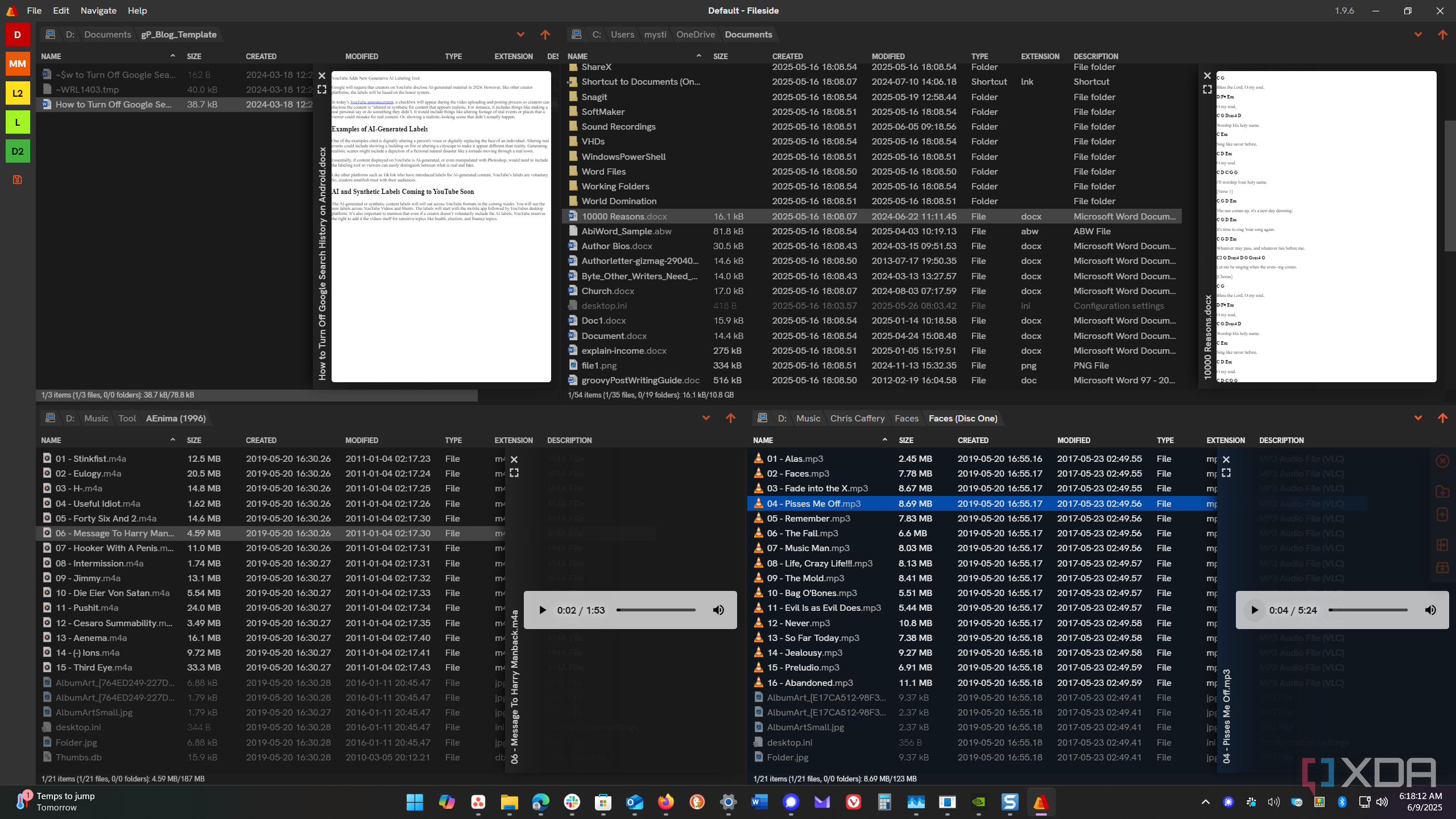Sort AEnima pane by NAME column

[x=51, y=441]
